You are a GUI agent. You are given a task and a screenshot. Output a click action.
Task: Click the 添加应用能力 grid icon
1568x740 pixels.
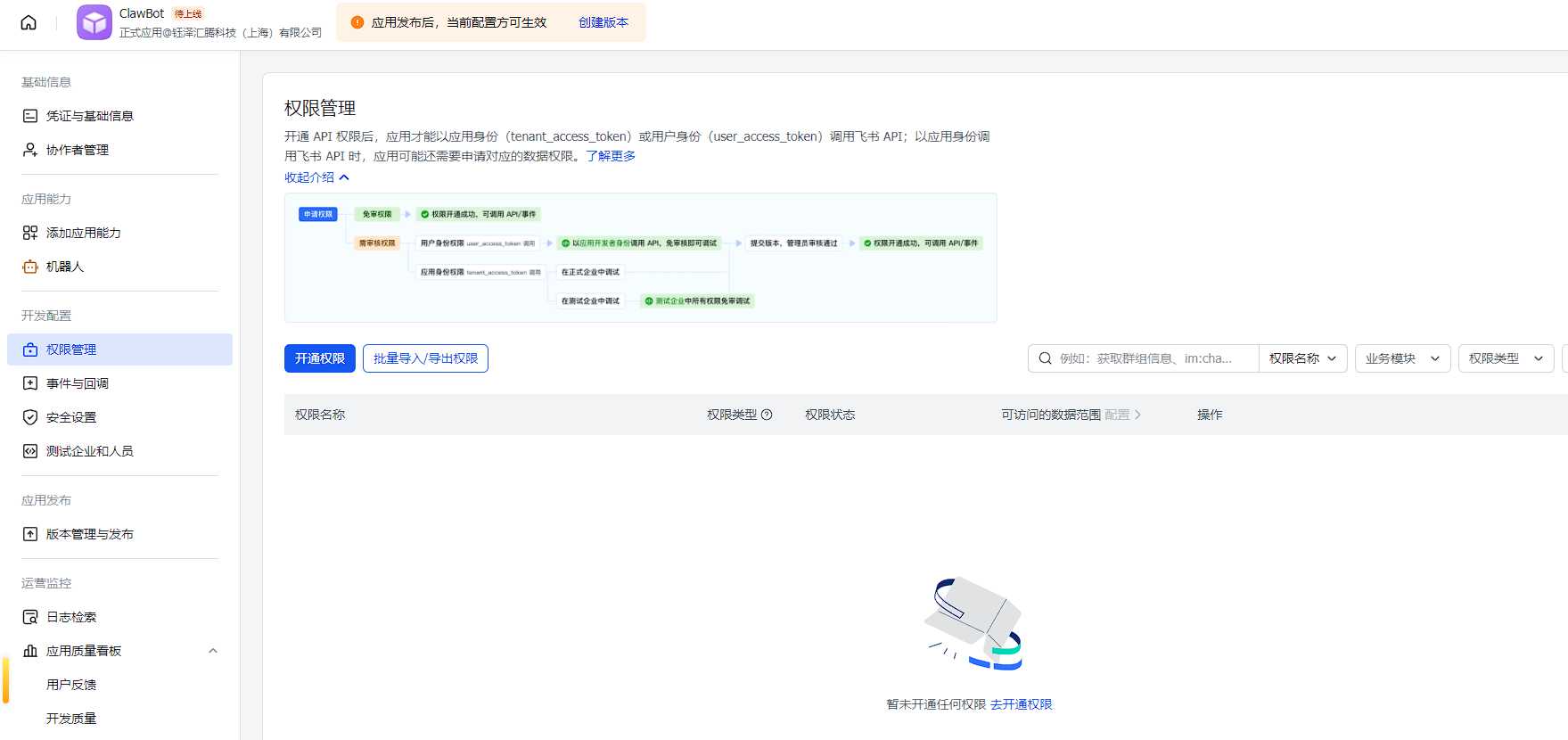(x=30, y=233)
